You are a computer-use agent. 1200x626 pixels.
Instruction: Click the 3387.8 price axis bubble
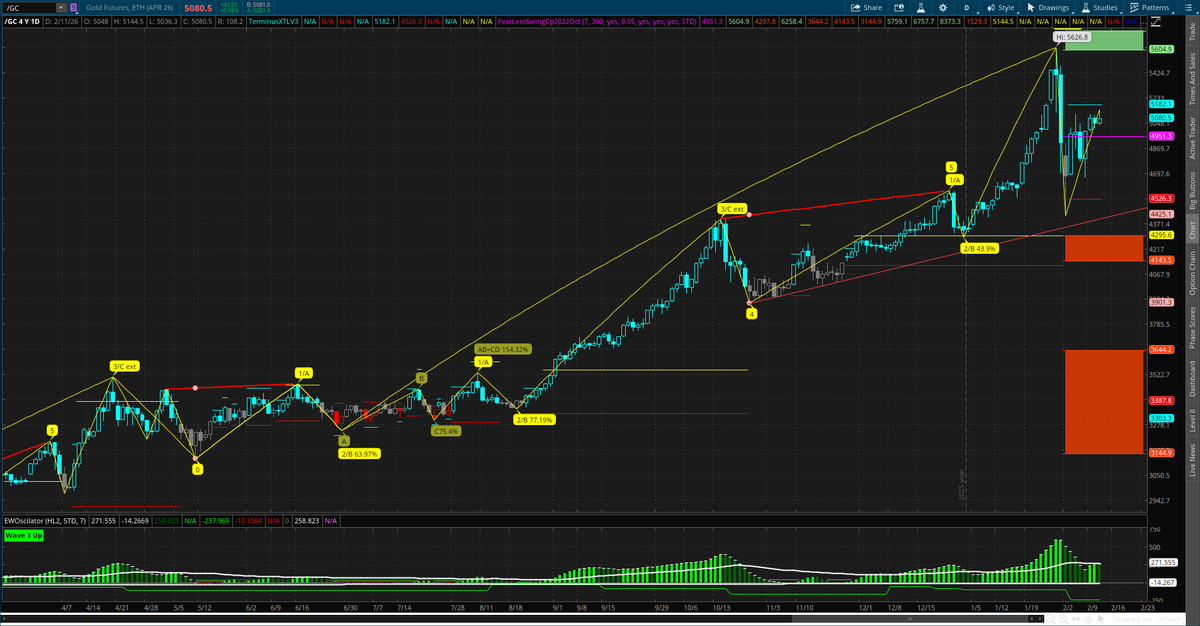click(1161, 400)
